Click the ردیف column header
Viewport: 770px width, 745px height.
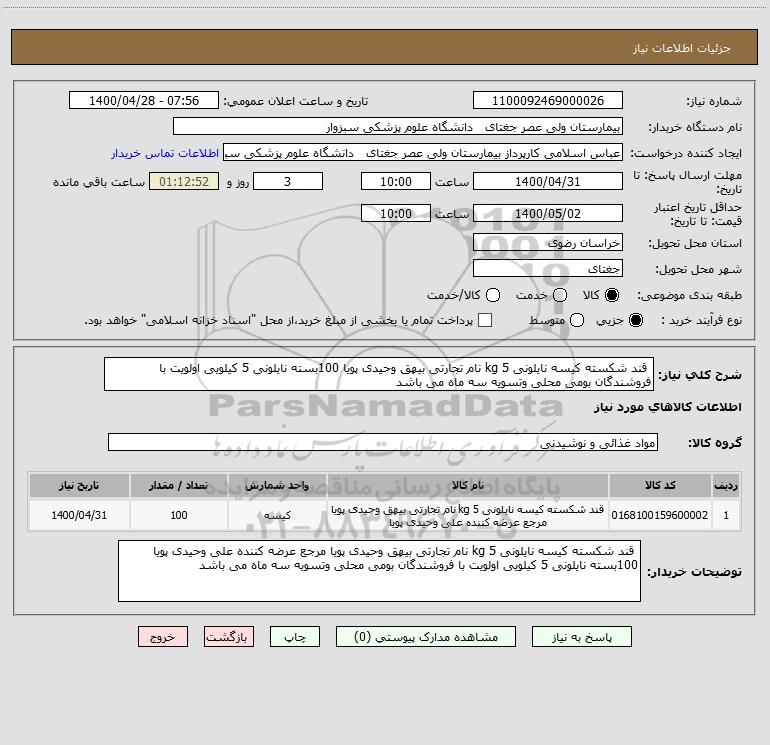pos(726,485)
